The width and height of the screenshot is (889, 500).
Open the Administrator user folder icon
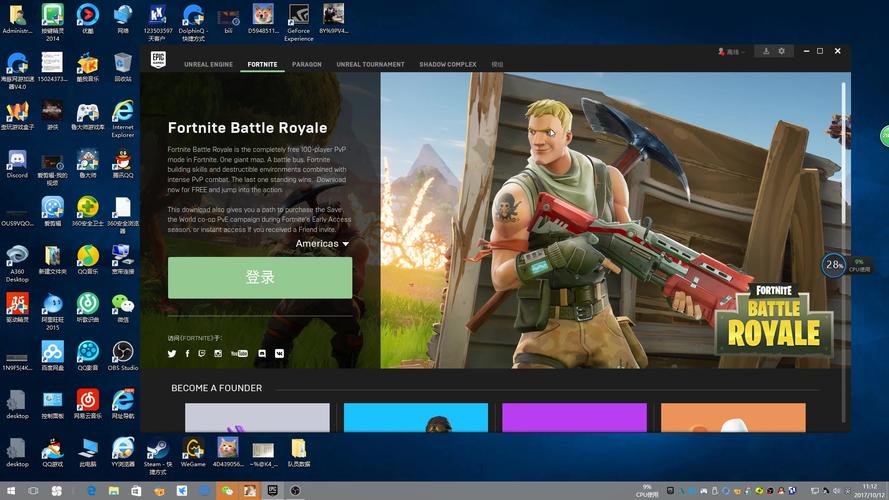(x=17, y=18)
